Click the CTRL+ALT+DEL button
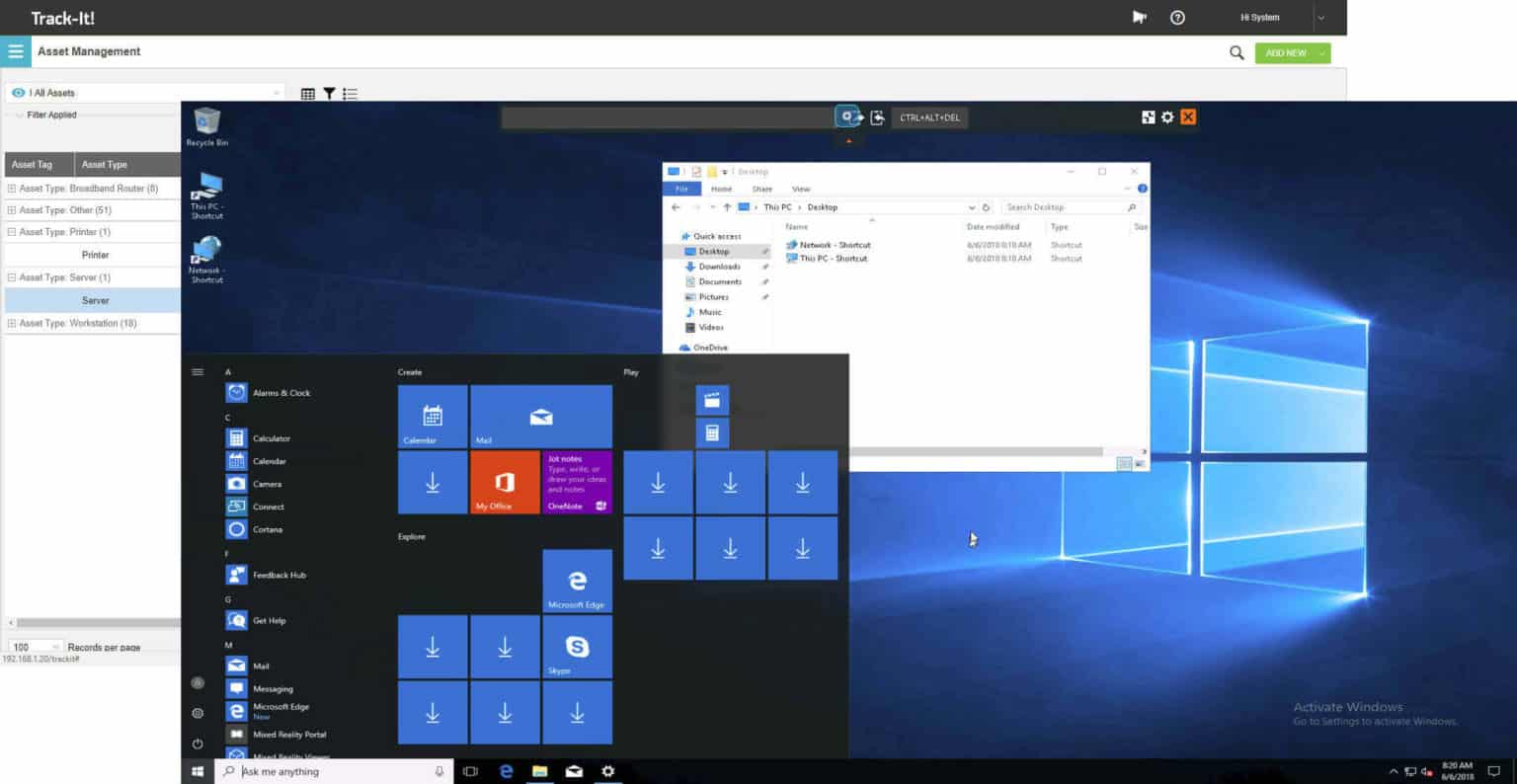 tap(929, 118)
